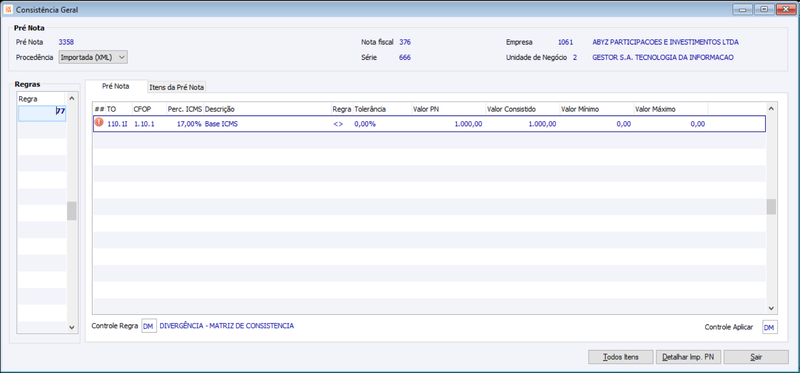Click Pré Nota number 3358
This screenshot has width=800, height=373.
(66, 42)
